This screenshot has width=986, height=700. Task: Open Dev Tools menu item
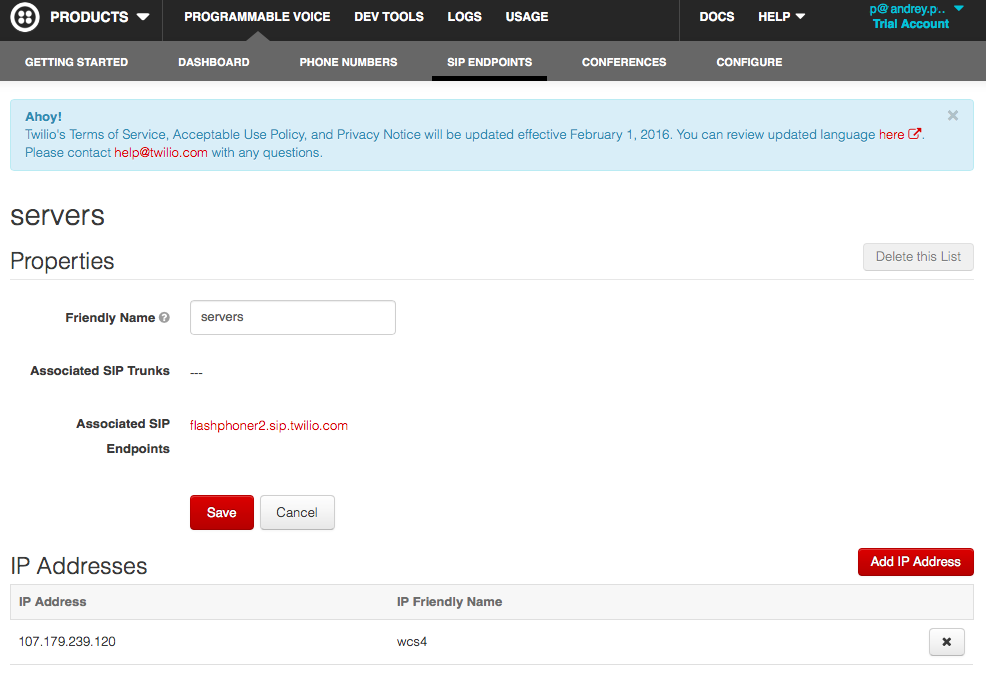tap(389, 17)
